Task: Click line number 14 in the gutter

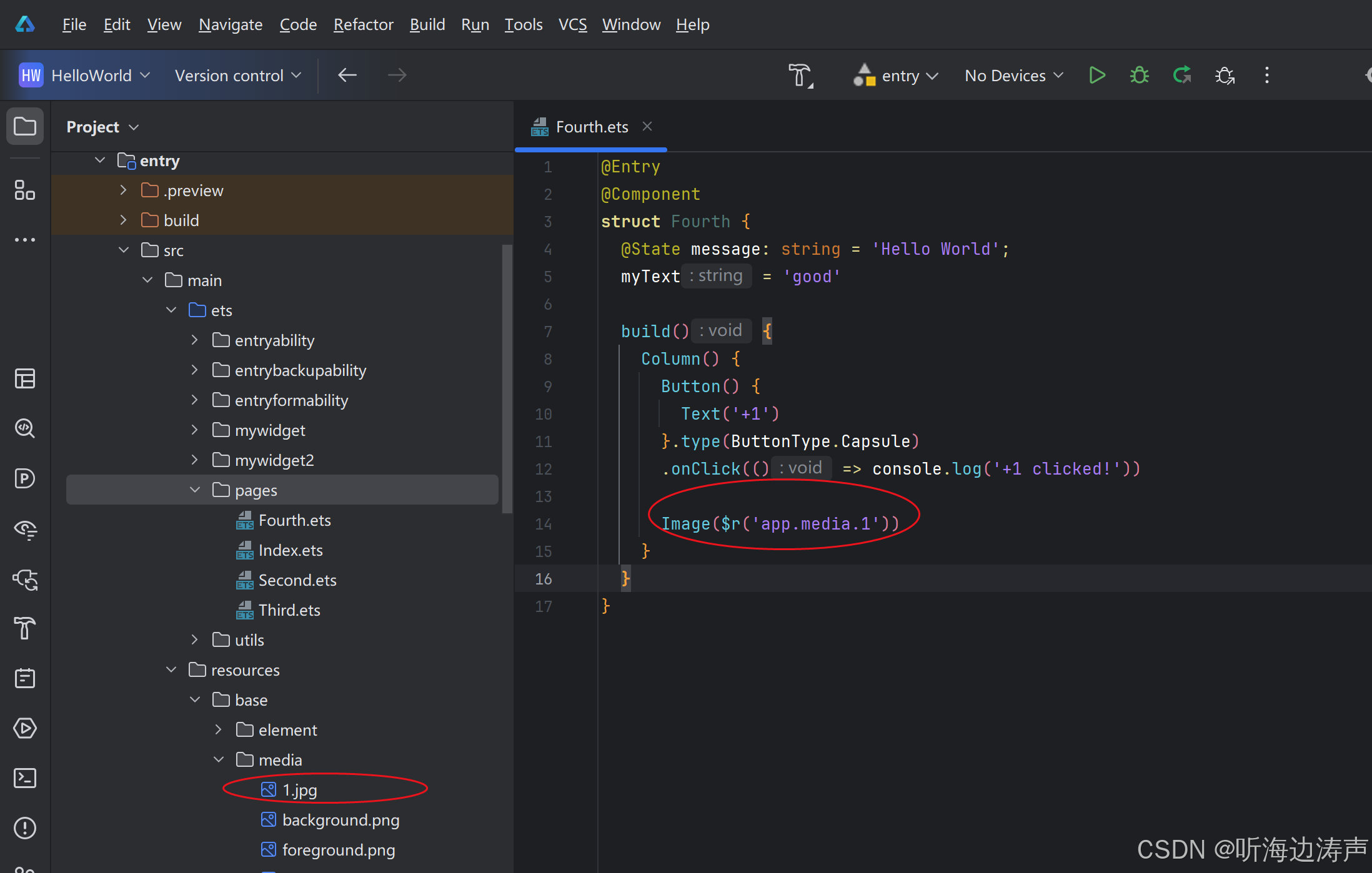Action: (x=544, y=524)
